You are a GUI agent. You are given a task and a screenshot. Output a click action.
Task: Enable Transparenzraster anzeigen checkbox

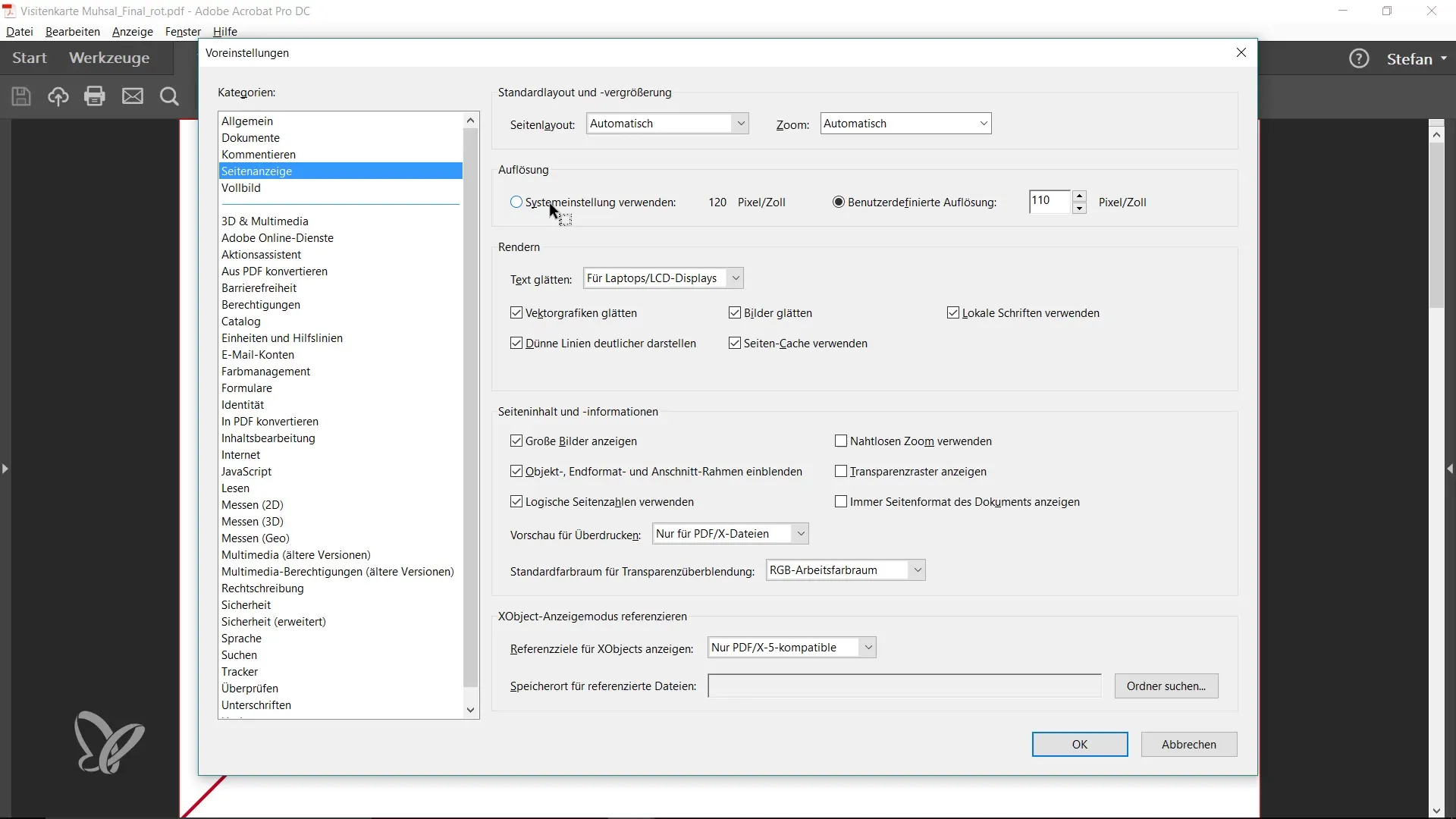(841, 471)
